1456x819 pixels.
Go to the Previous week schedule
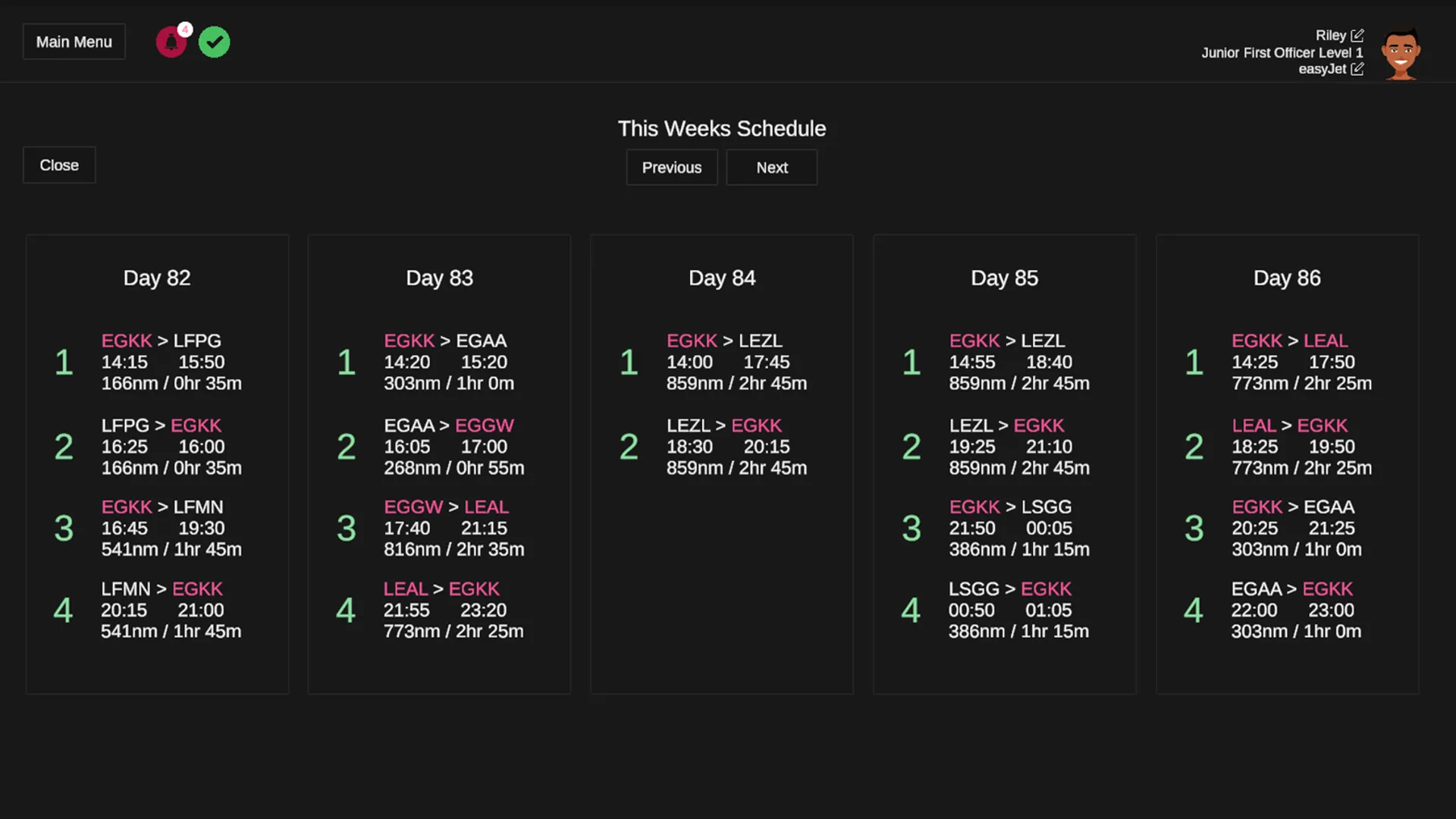tap(672, 168)
